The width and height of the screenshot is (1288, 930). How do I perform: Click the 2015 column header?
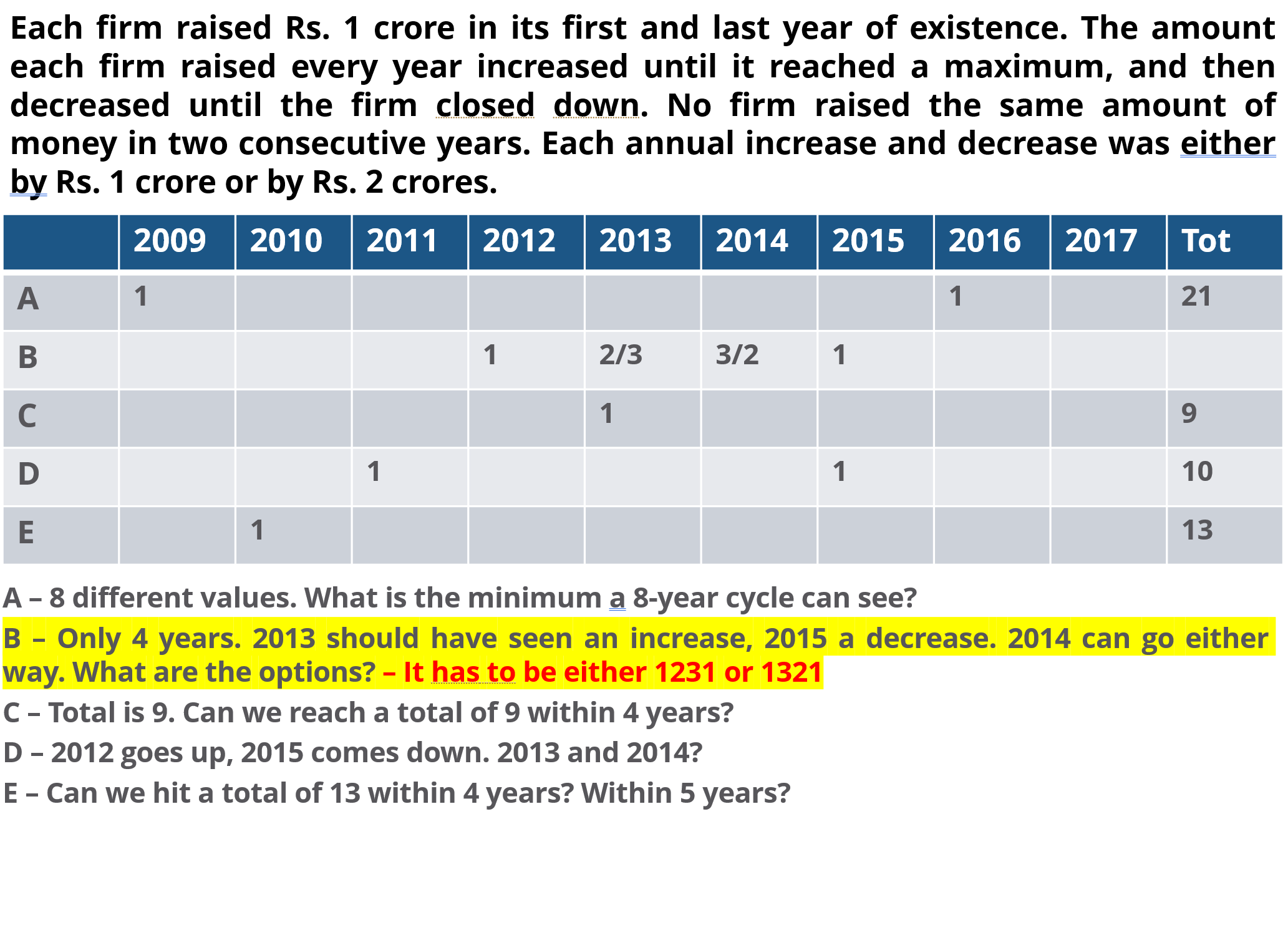[876, 243]
